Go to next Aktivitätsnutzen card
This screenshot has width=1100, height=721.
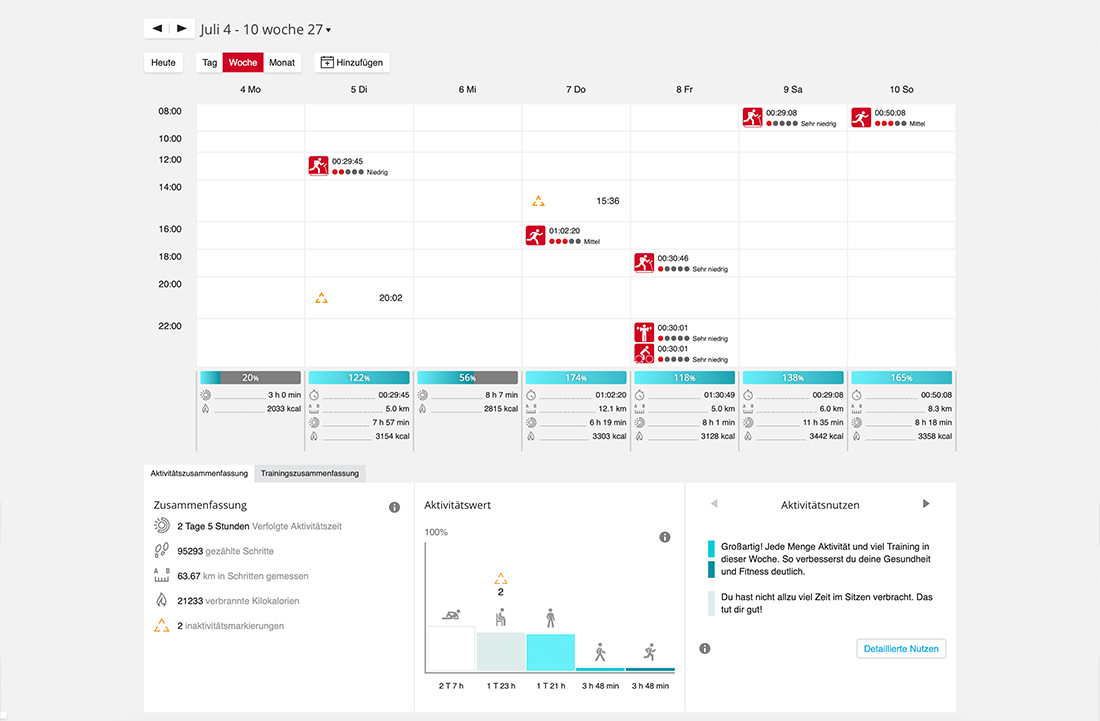point(926,504)
